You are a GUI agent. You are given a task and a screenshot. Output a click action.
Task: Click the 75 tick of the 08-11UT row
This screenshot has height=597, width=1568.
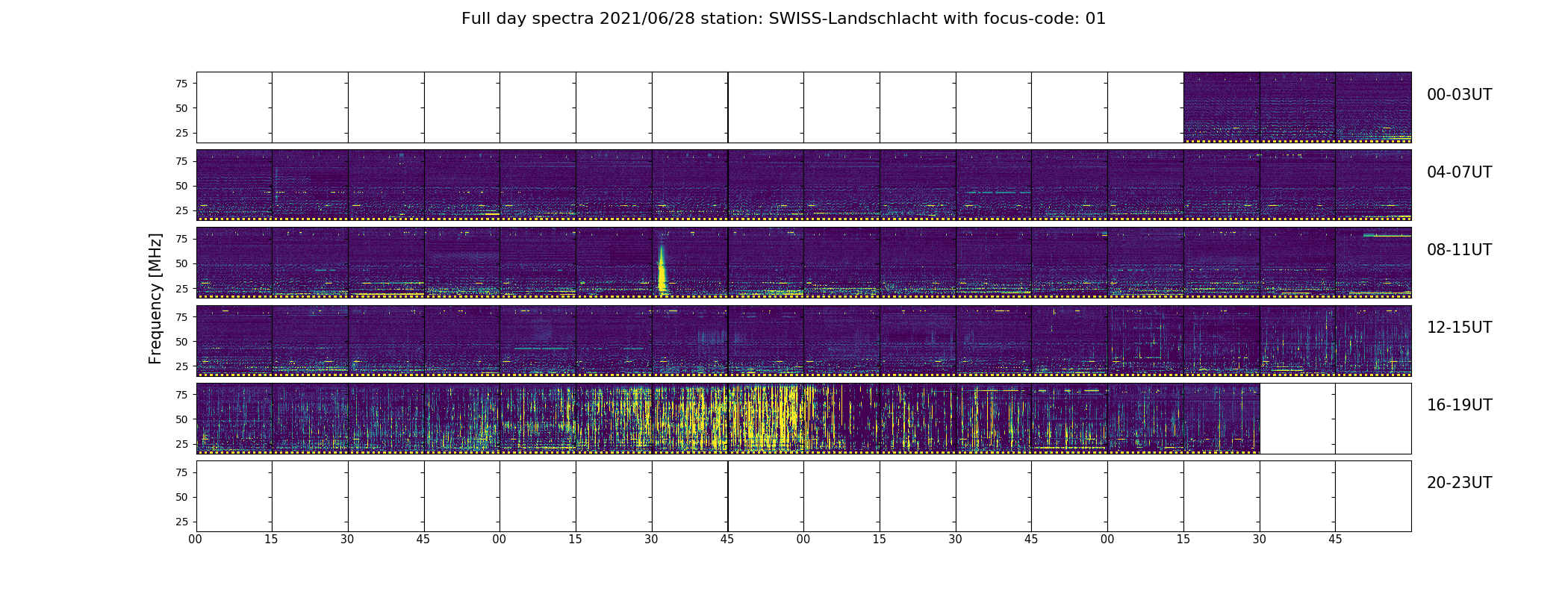pos(181,239)
